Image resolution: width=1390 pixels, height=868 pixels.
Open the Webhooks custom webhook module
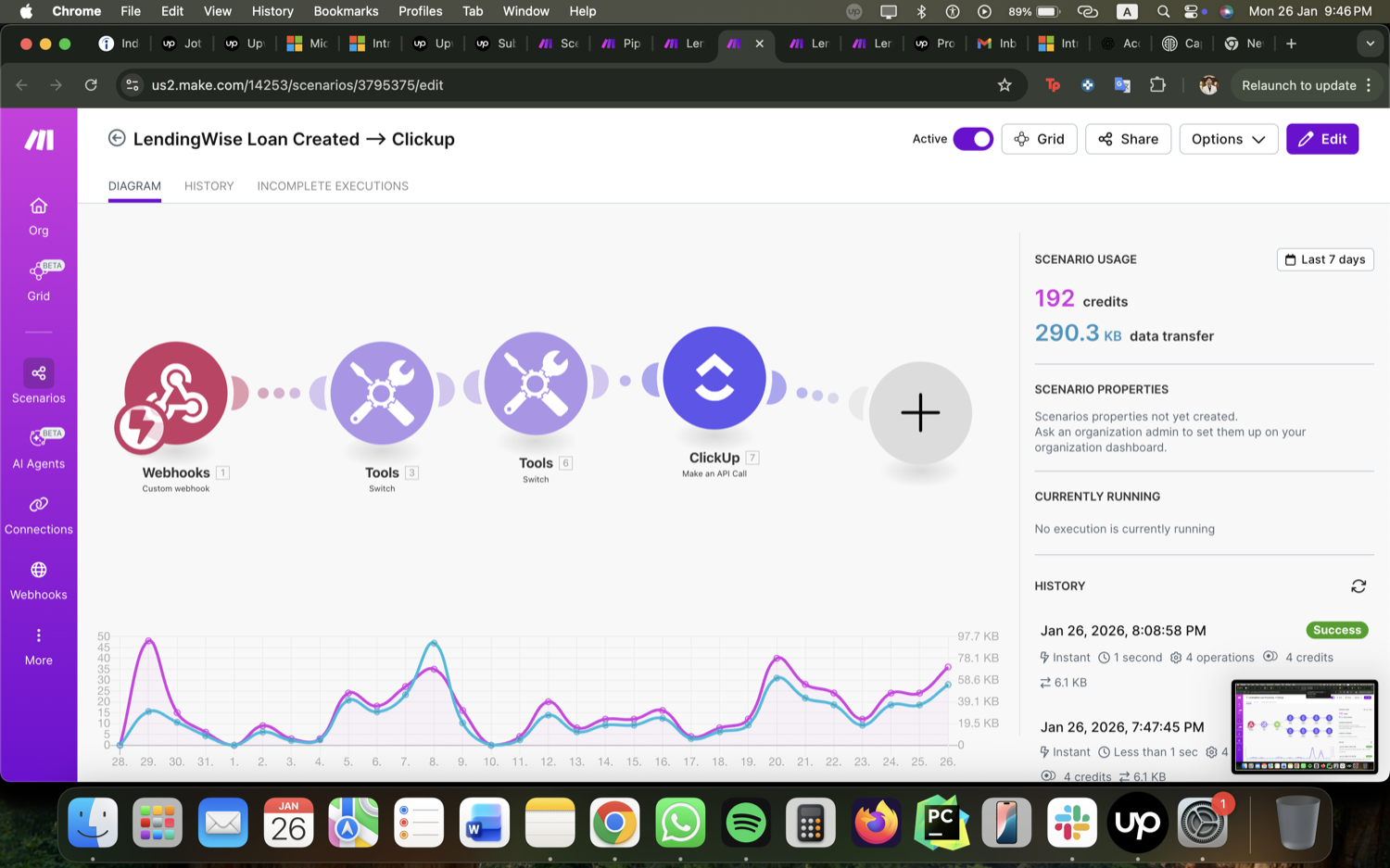pos(175,394)
